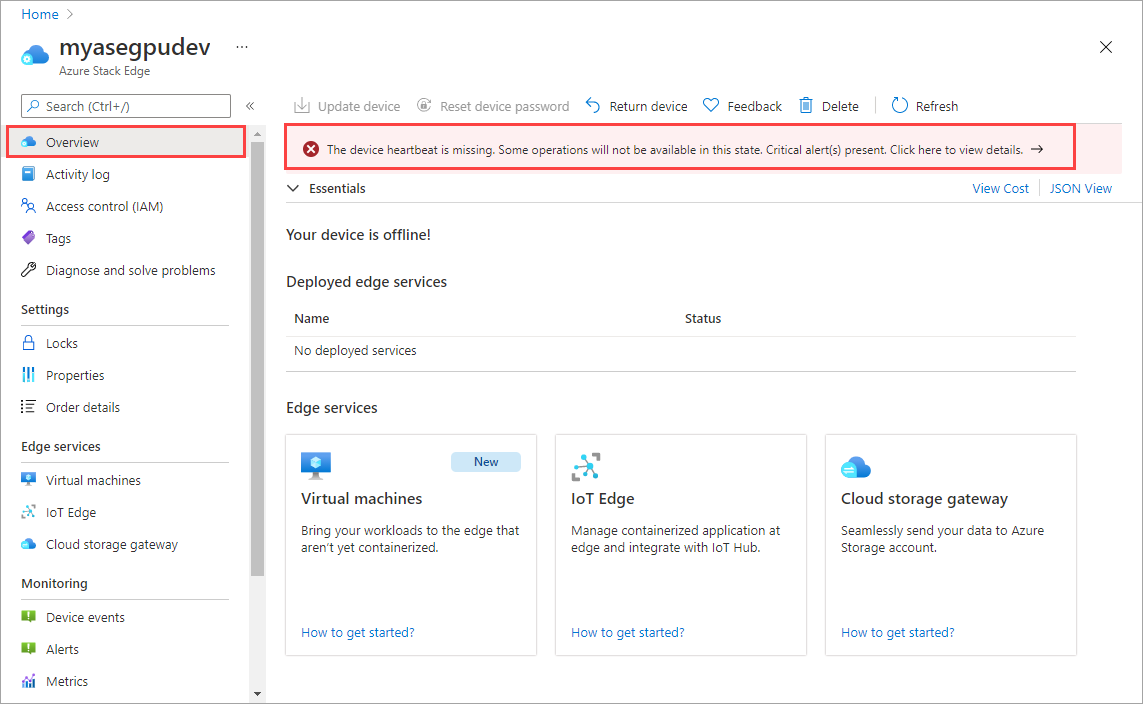The image size is (1143, 704).
Task: Click the Virtual machines card monitor icon
Action: point(316,465)
